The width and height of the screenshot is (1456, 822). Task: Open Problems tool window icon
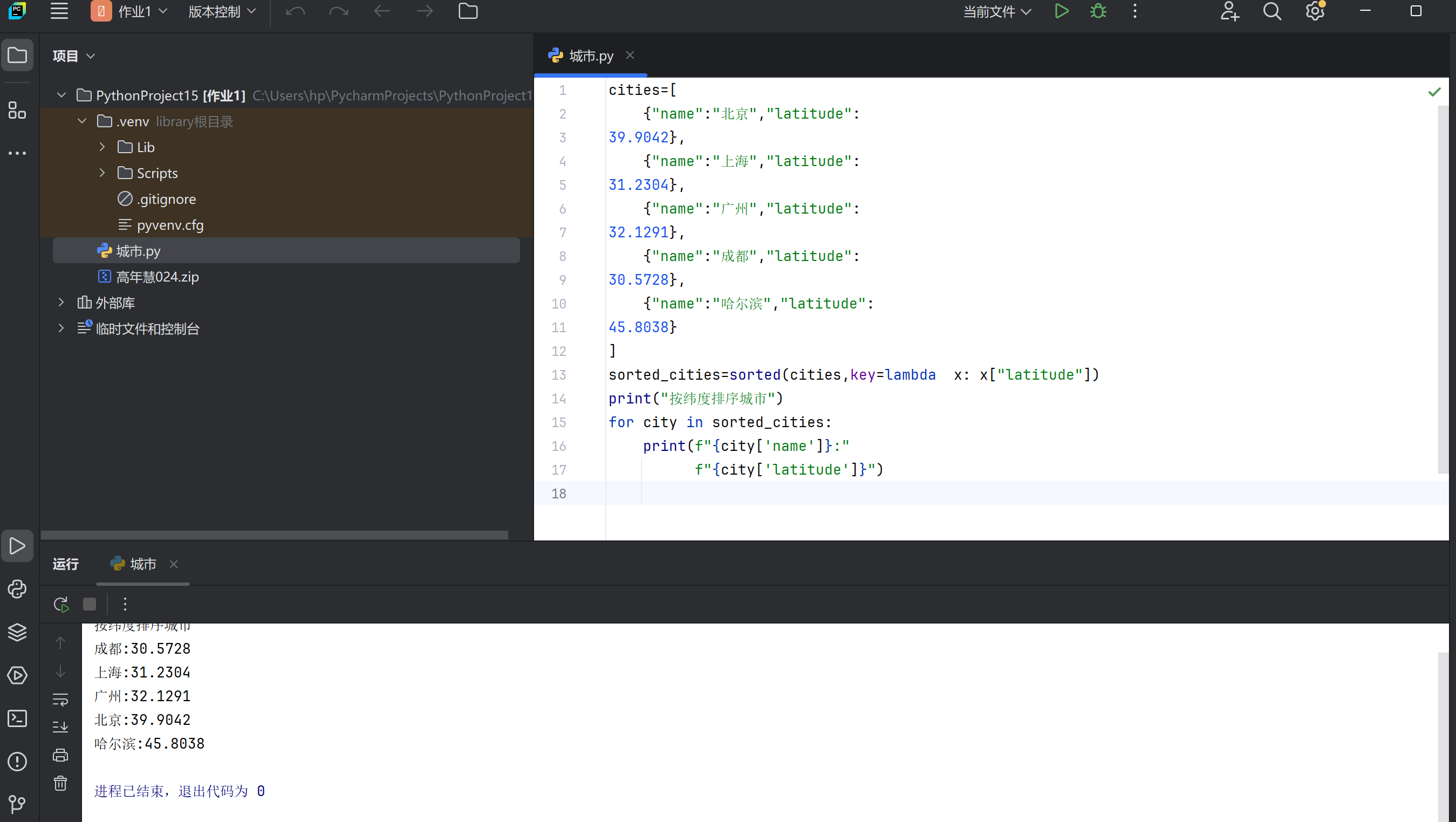click(17, 761)
